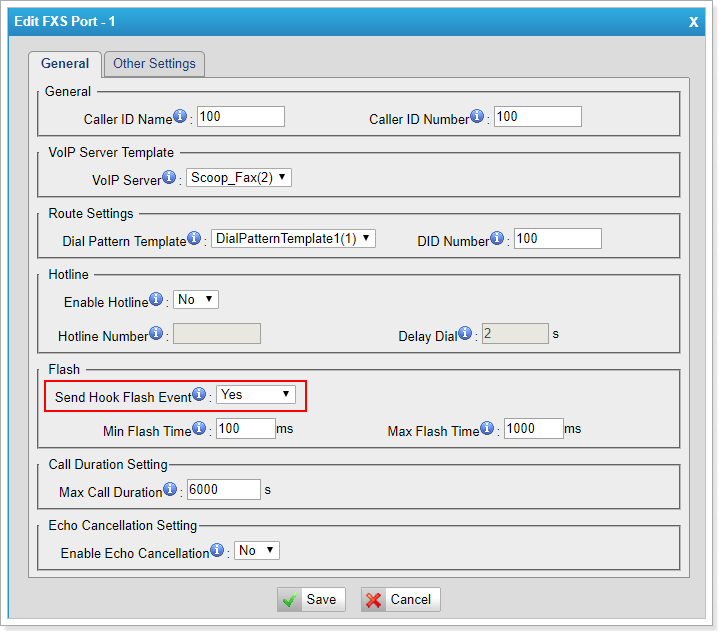Open the Dial Pattern Template dropdown

[293, 238]
